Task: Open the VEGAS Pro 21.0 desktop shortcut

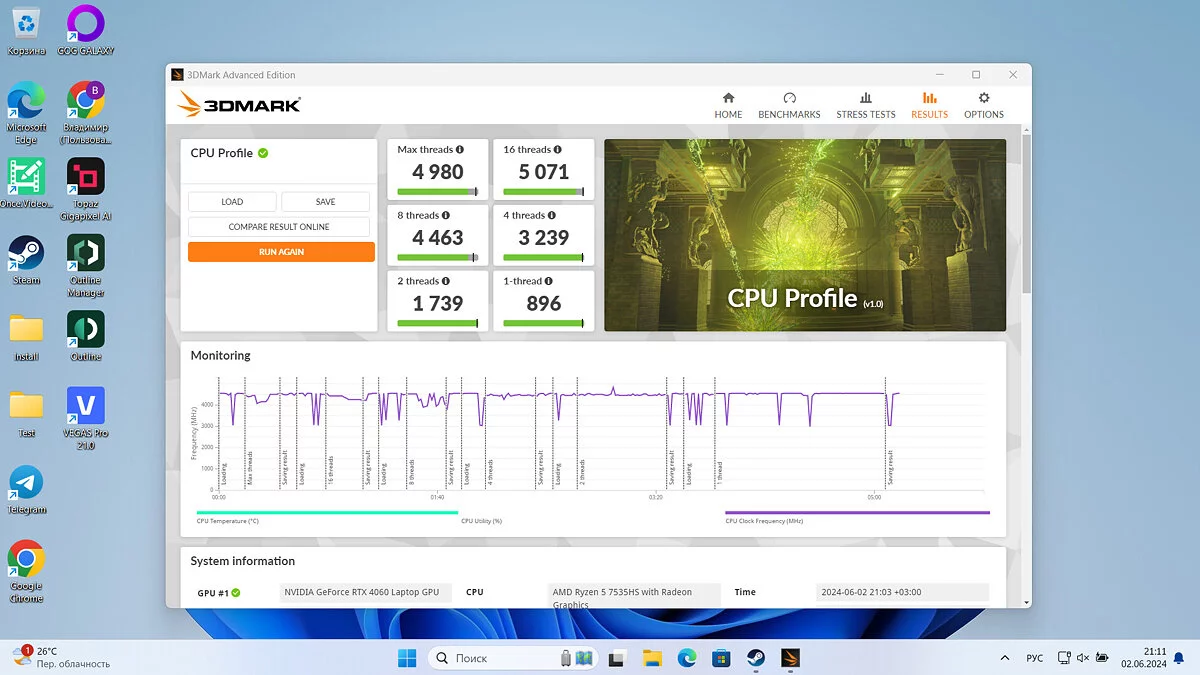Action: click(85, 413)
